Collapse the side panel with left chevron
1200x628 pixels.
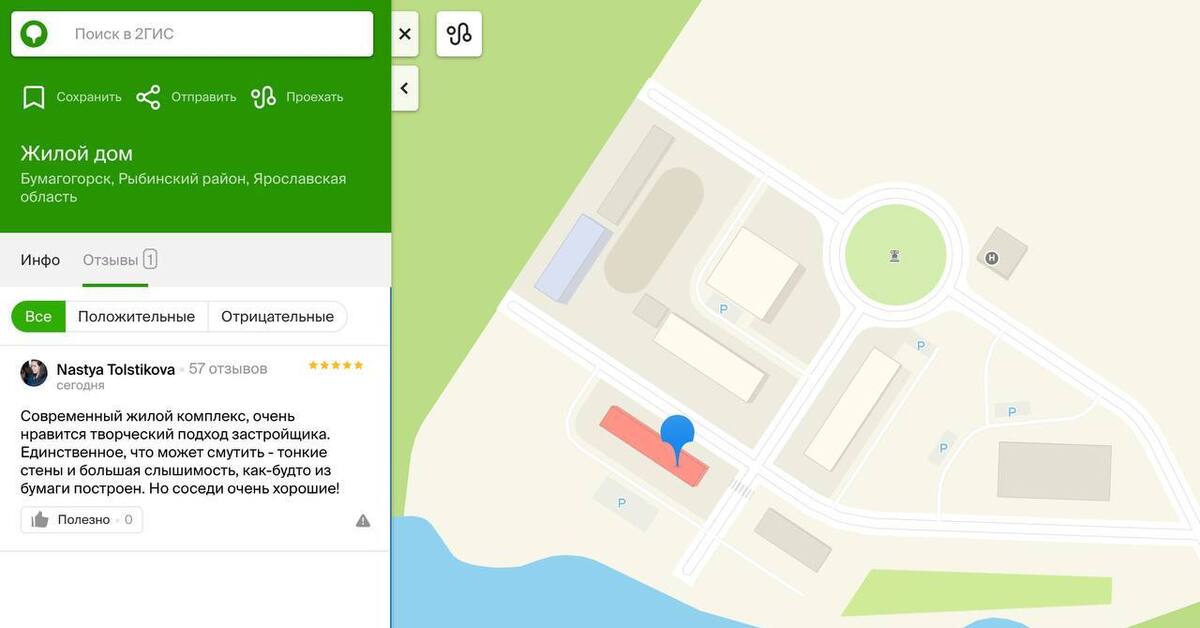pos(405,88)
